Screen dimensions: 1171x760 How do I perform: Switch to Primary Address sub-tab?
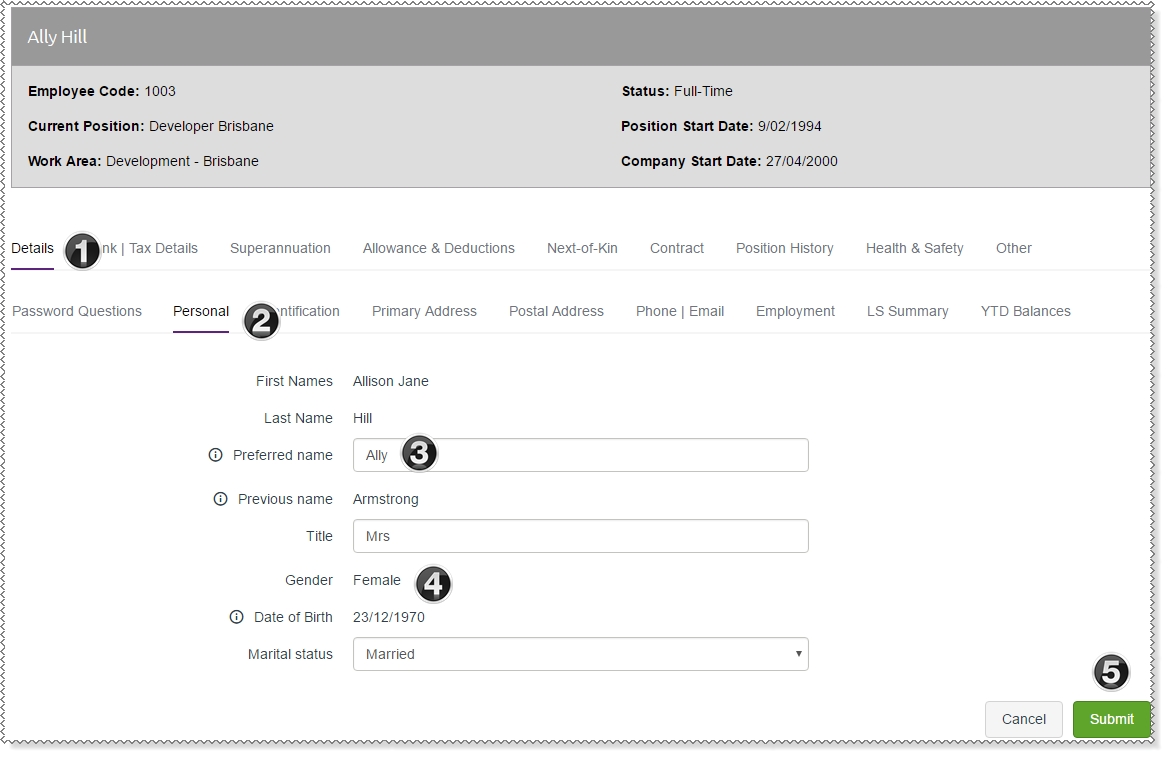pyautogui.click(x=424, y=311)
